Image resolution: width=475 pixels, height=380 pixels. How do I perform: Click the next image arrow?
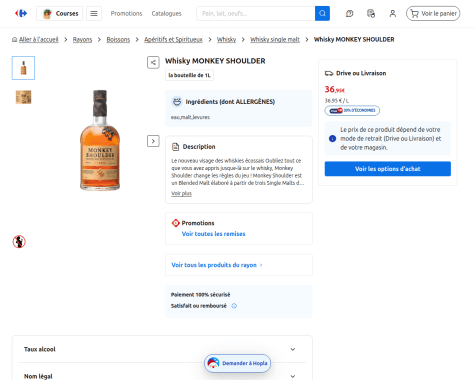153,141
